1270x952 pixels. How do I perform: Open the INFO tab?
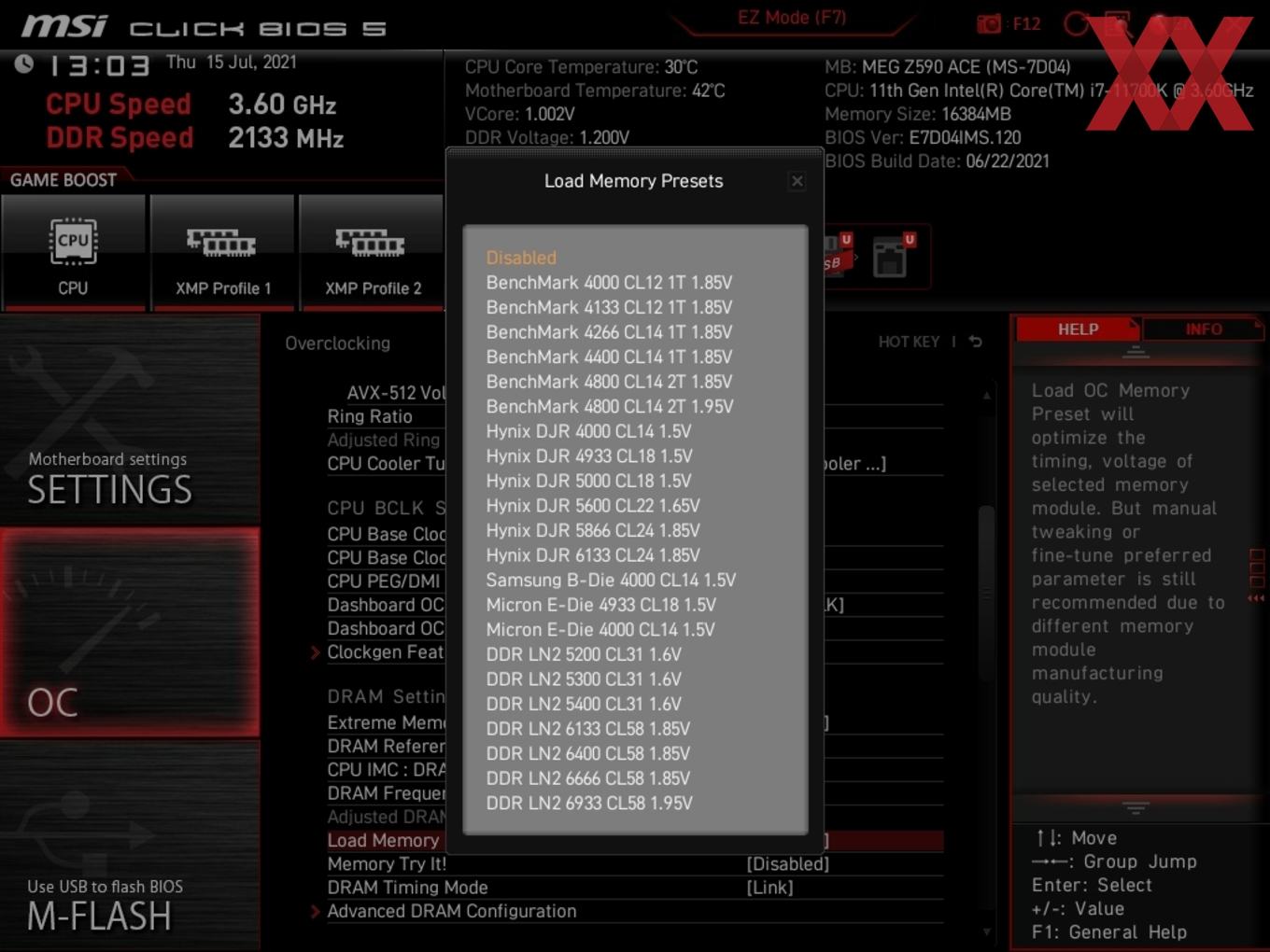[x=1204, y=329]
